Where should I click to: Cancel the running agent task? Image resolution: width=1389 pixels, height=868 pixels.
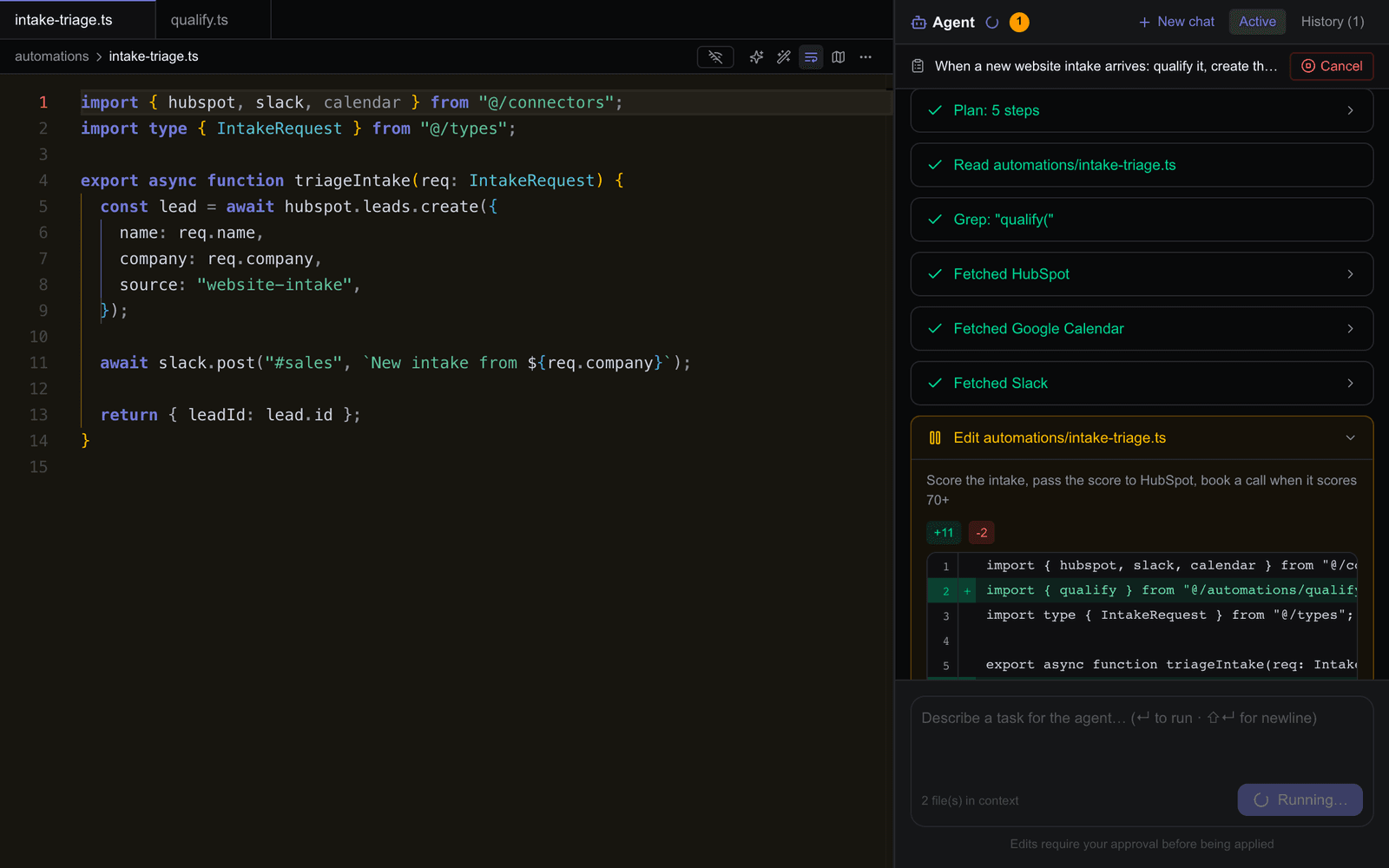pyautogui.click(x=1332, y=66)
